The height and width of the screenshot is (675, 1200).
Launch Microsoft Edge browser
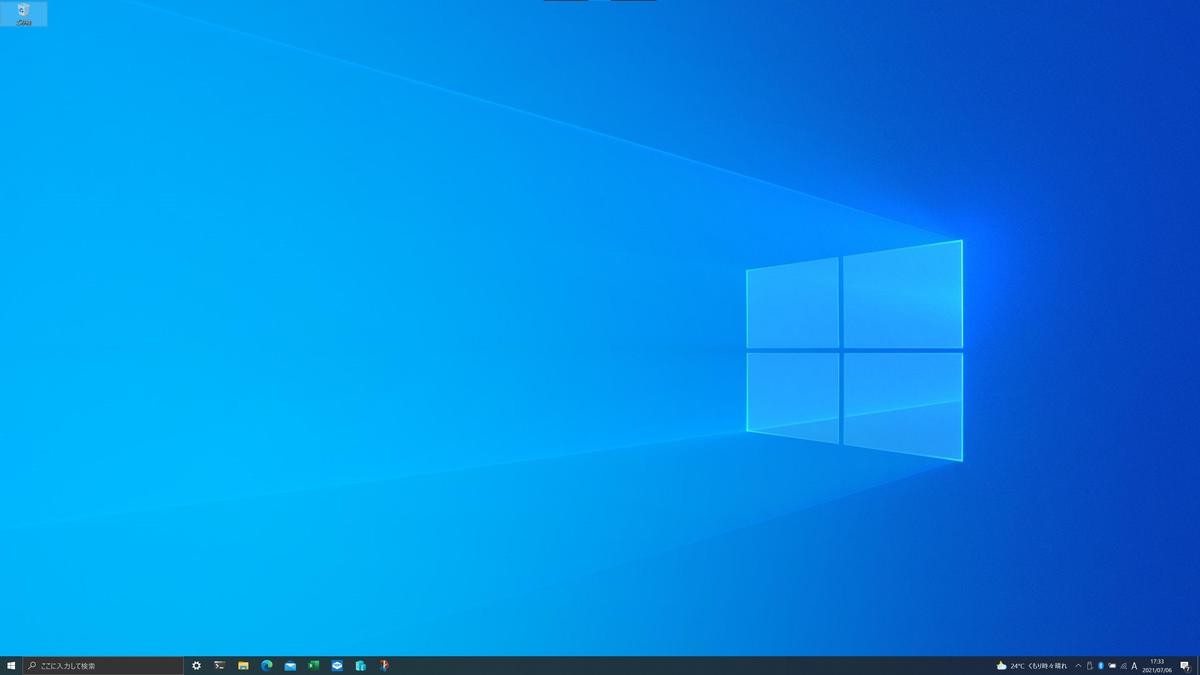(x=267, y=665)
